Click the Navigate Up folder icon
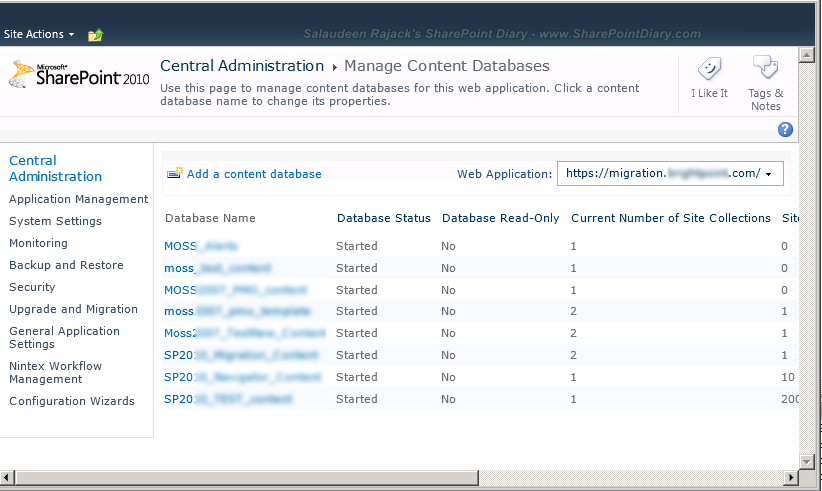The height and width of the screenshot is (491, 822). 95,35
